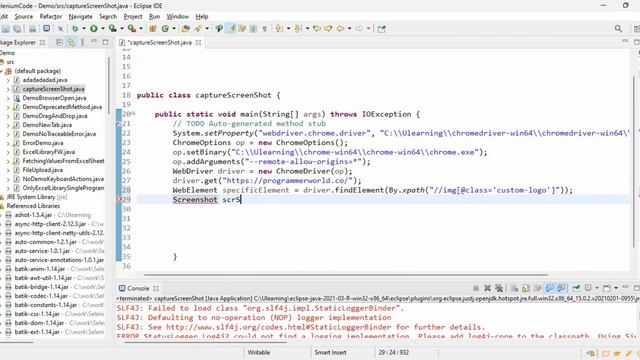Click the Print toolbar icon

(x=32, y=29)
